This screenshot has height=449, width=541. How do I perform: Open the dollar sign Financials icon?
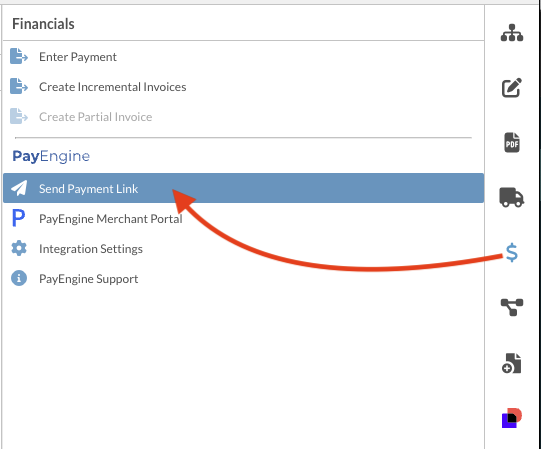pyautogui.click(x=512, y=252)
